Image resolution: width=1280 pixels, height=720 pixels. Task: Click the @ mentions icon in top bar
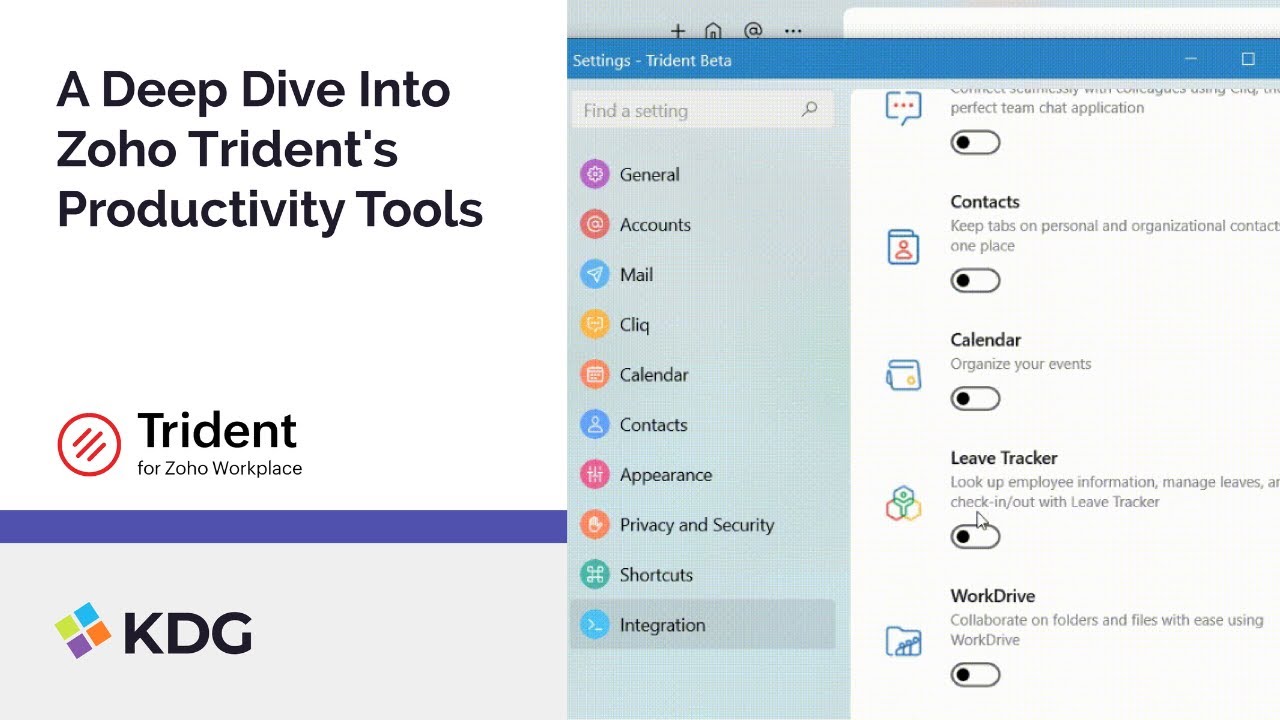(753, 31)
